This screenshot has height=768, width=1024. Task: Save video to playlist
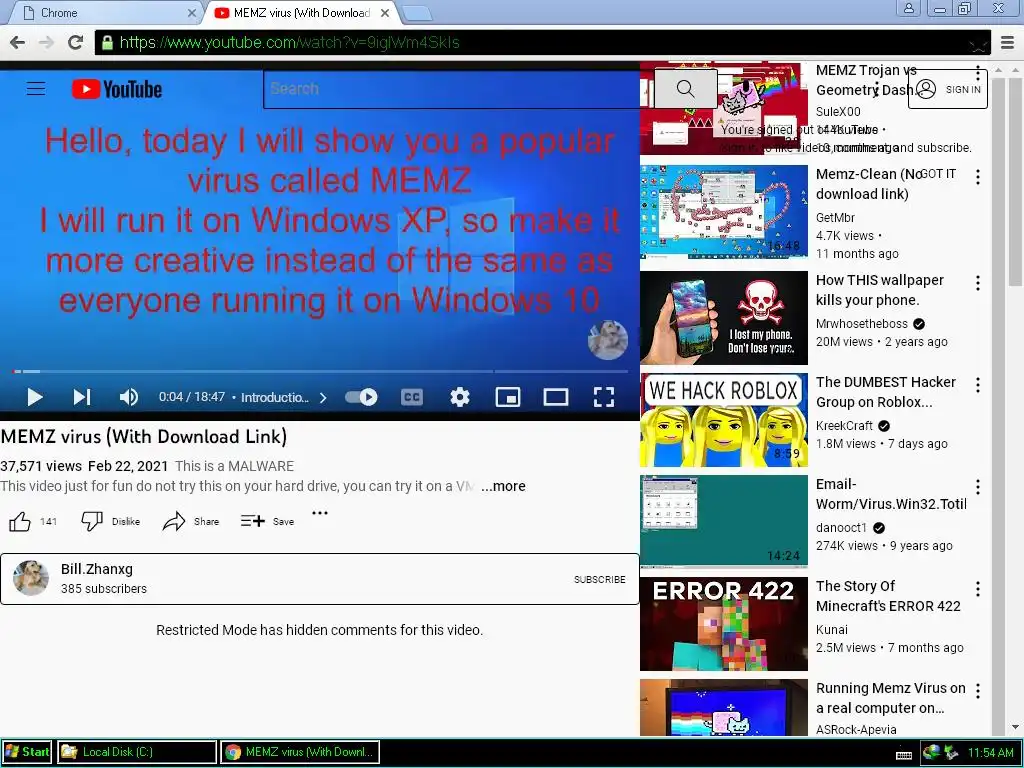click(x=267, y=521)
